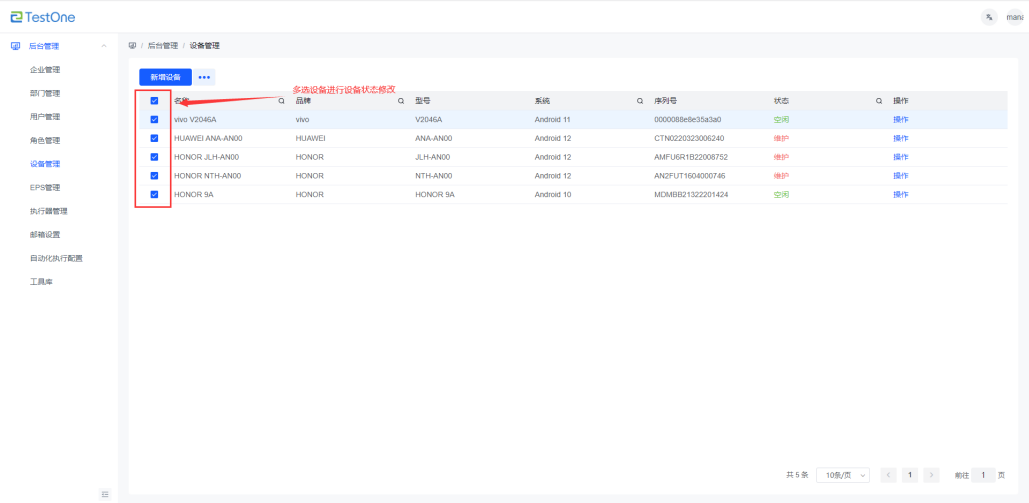
Task: Click the TestOne logo
Action: point(43,17)
